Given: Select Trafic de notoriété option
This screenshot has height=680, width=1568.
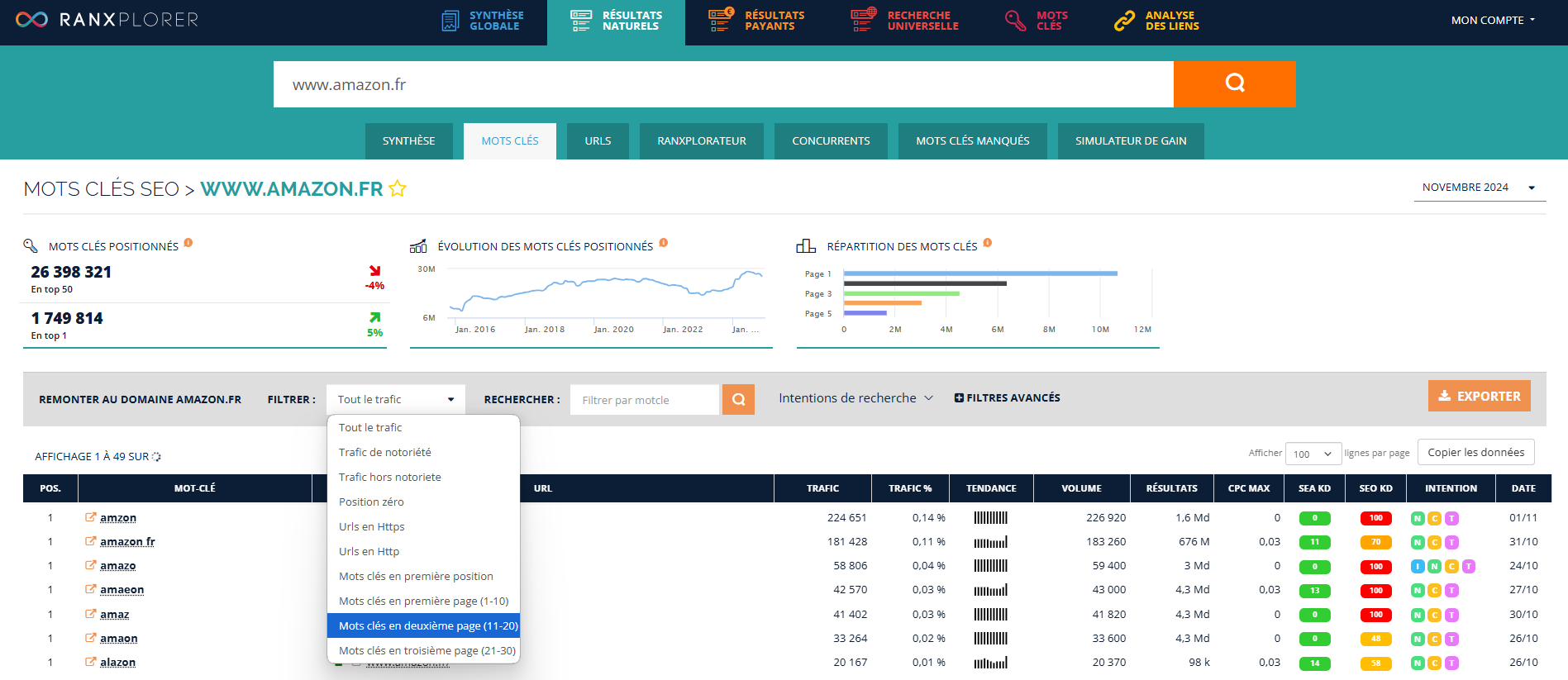Looking at the screenshot, I should pyautogui.click(x=423, y=452).
